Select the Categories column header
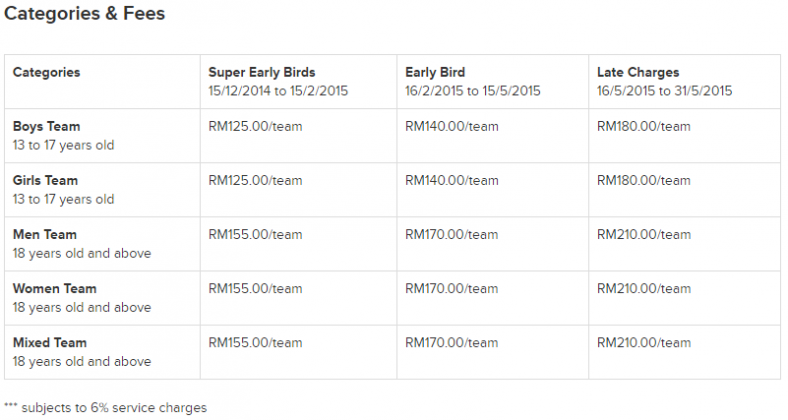 pyautogui.click(x=46, y=72)
